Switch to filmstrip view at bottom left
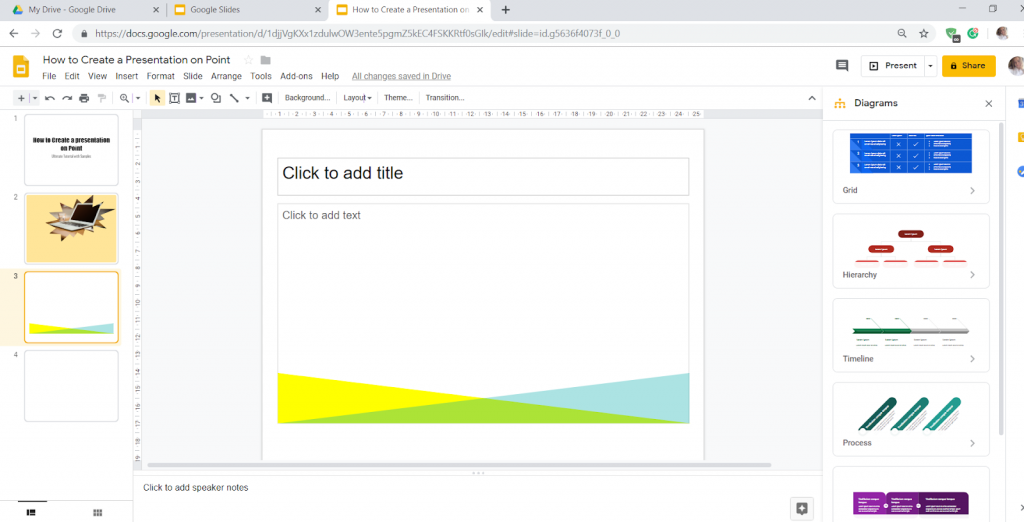The height and width of the screenshot is (522, 1024). (x=31, y=512)
